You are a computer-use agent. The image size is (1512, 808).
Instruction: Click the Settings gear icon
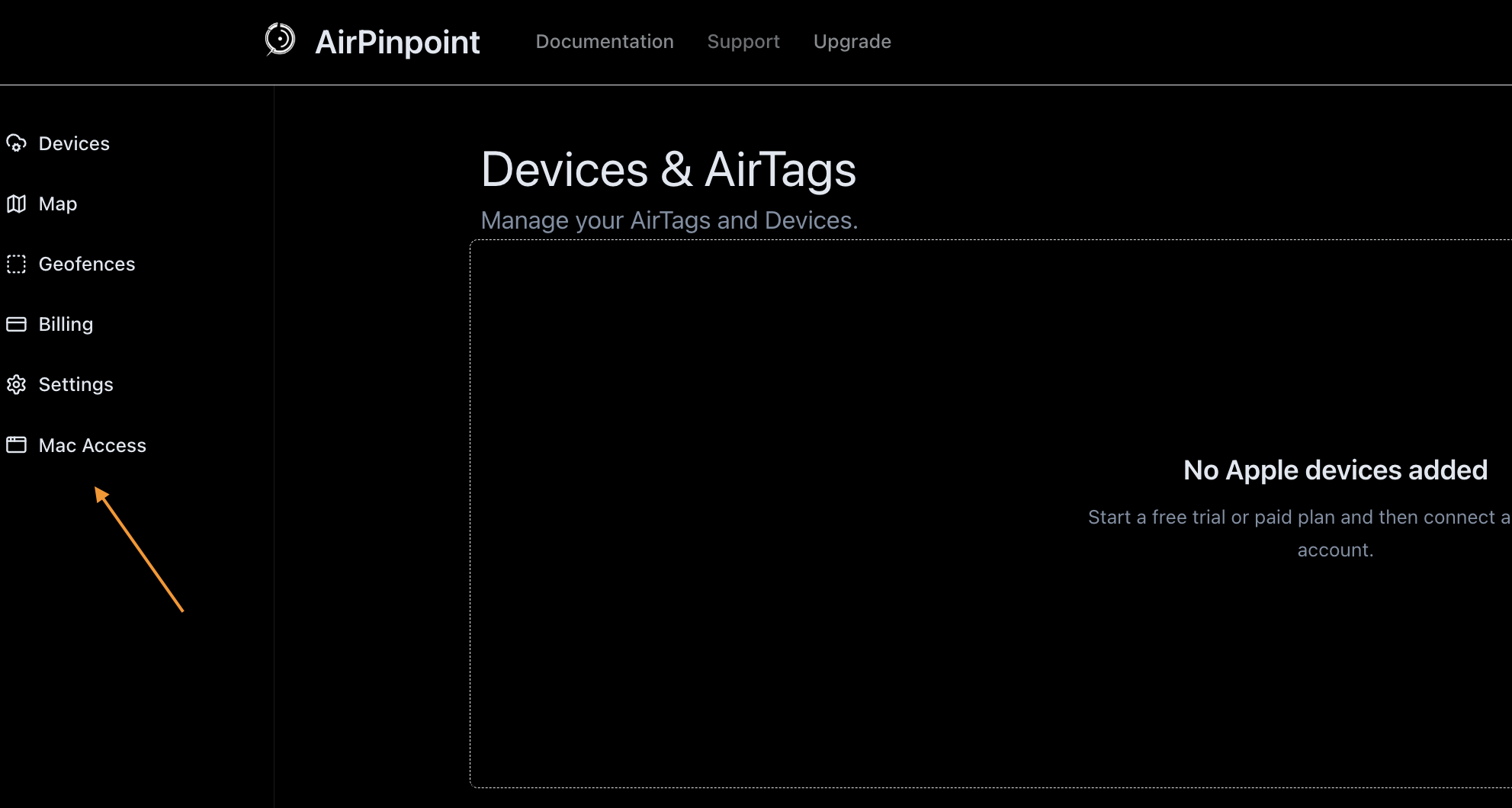[x=16, y=384]
